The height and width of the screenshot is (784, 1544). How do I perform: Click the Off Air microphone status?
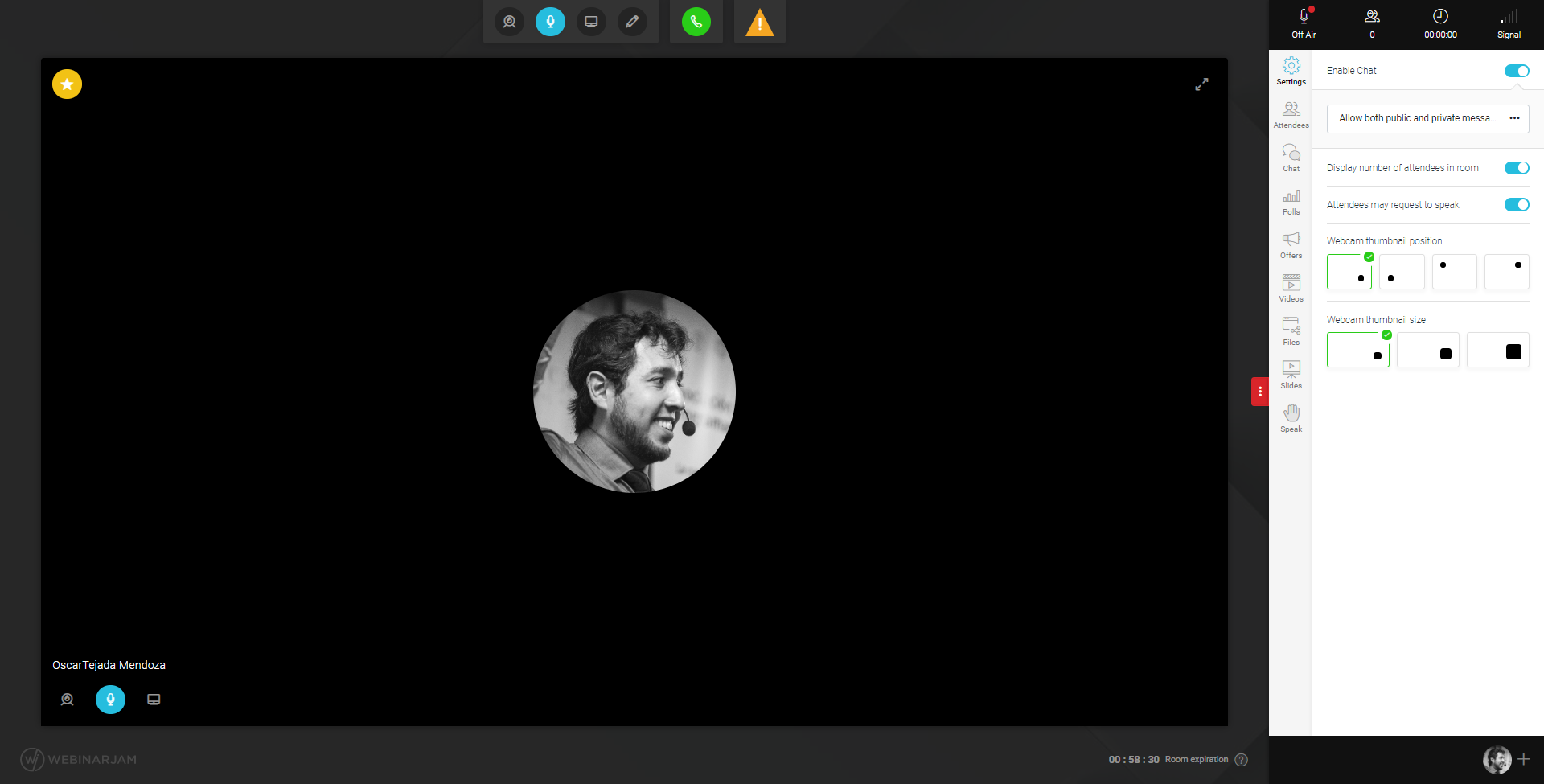pyautogui.click(x=1304, y=23)
